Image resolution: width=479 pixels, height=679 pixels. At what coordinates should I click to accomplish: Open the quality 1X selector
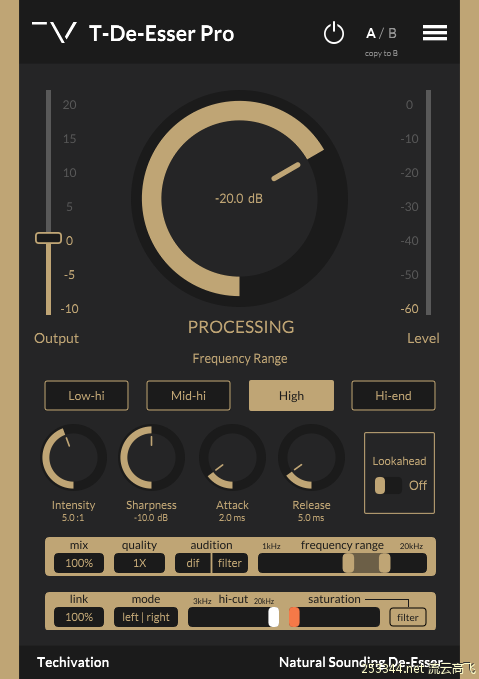point(139,563)
